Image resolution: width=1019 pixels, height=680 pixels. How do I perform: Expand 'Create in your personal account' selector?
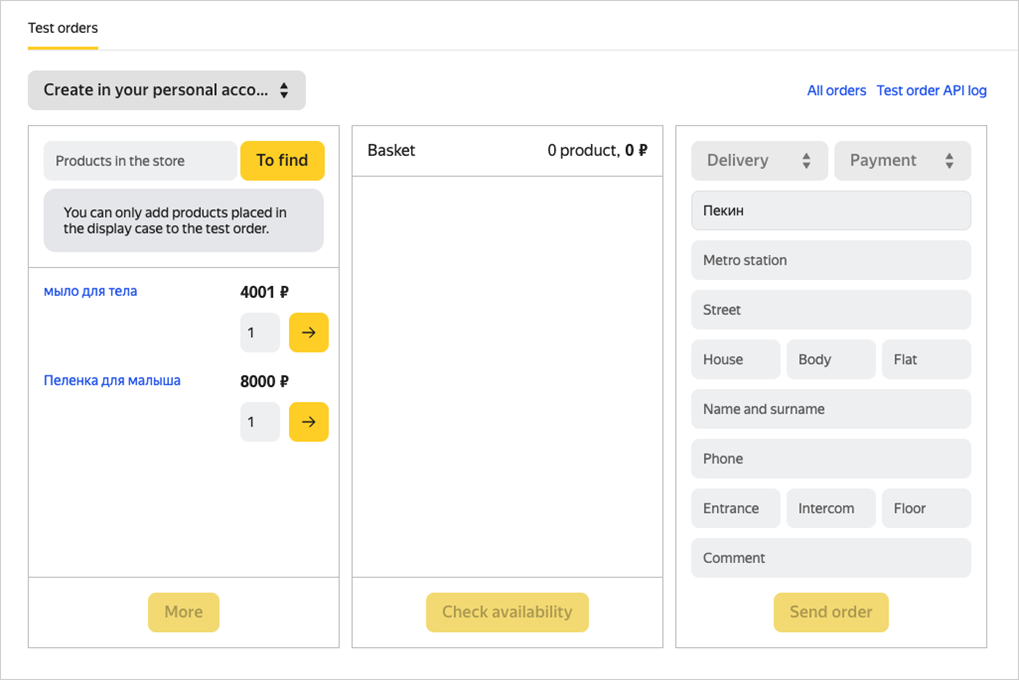point(166,90)
